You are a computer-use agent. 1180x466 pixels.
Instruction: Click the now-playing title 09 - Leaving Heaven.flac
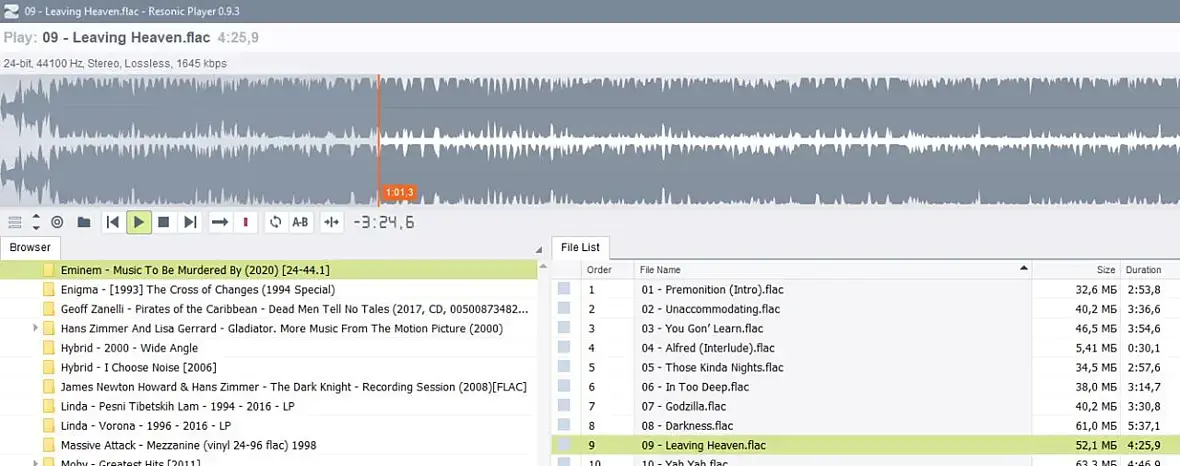point(126,38)
